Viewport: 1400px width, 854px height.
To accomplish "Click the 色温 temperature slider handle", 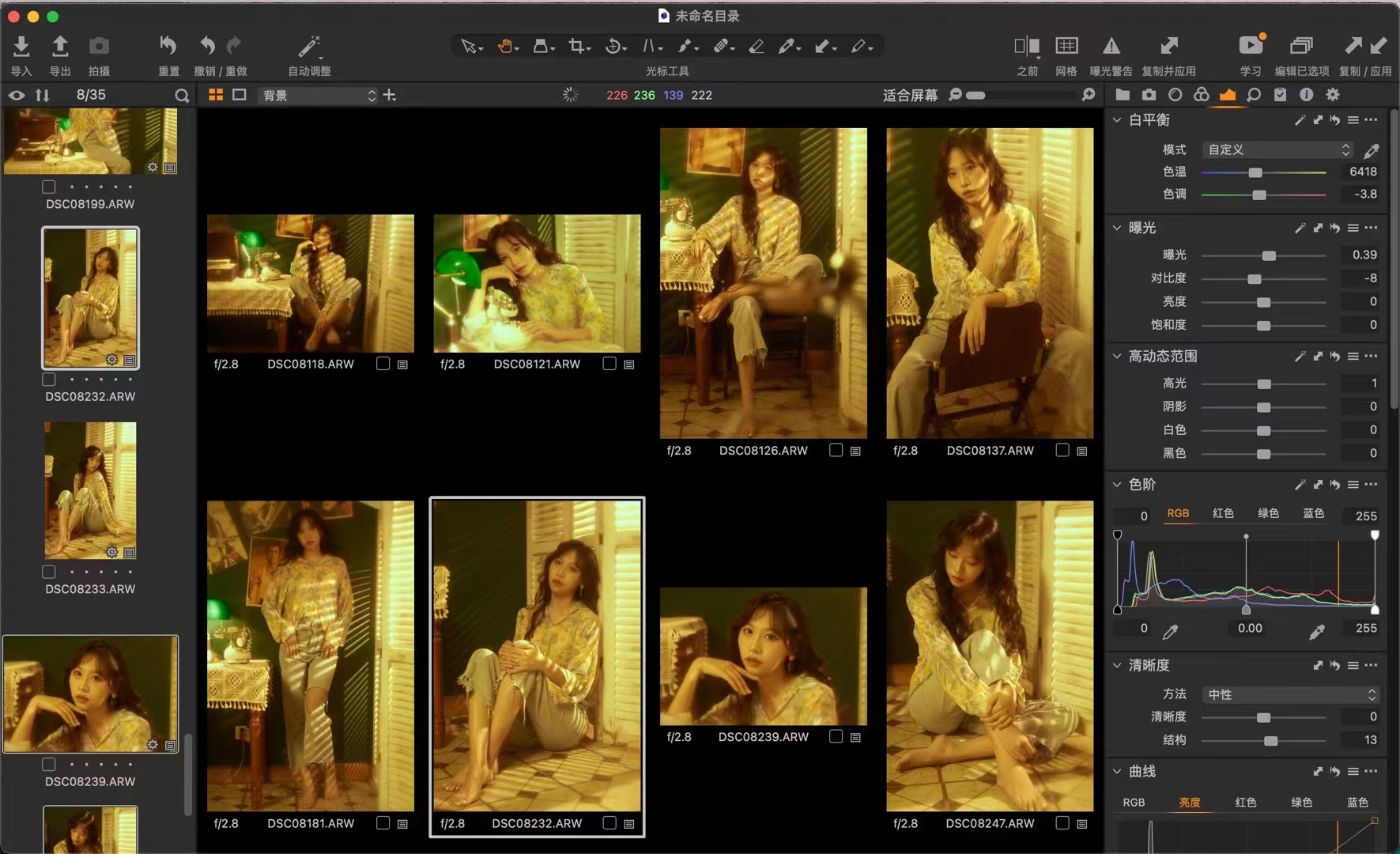I will (1255, 172).
